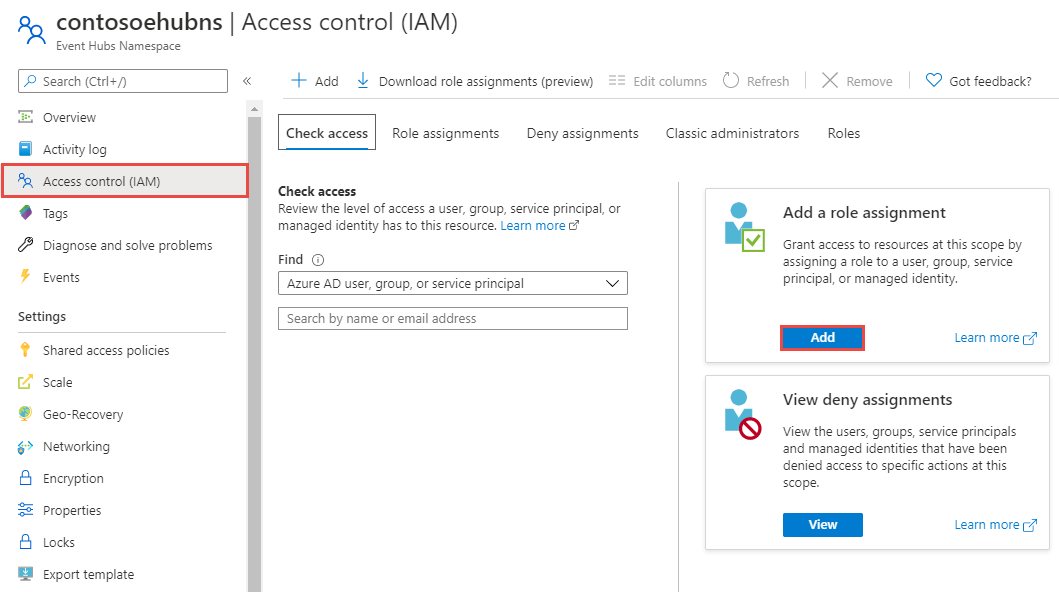Screen dimensions: 1059x592
Task: Click the View deny assignments card icon
Action: [742, 414]
